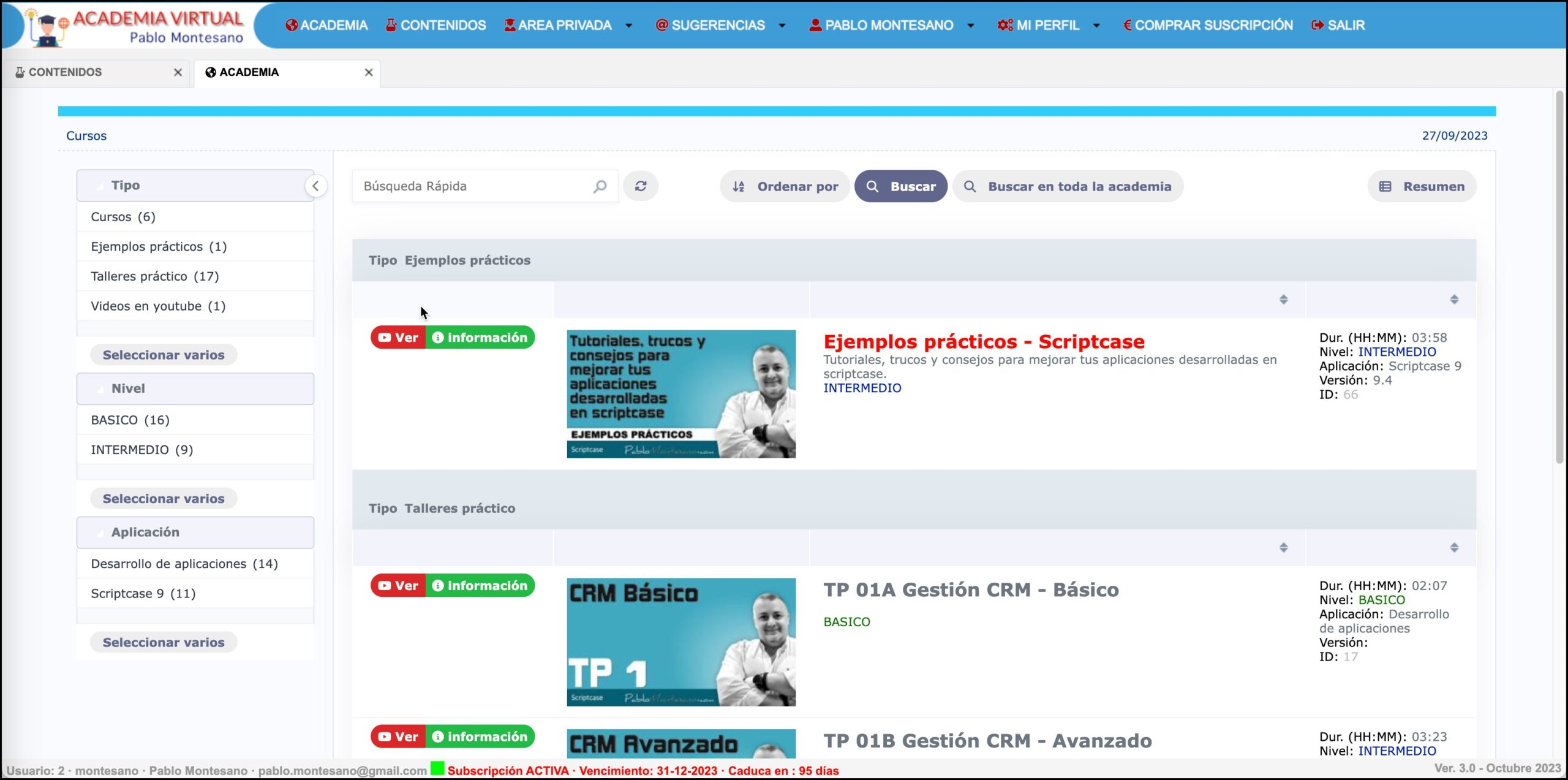Expand the MI PERFIL dropdown arrow
The image size is (1568, 780).
tap(1096, 26)
